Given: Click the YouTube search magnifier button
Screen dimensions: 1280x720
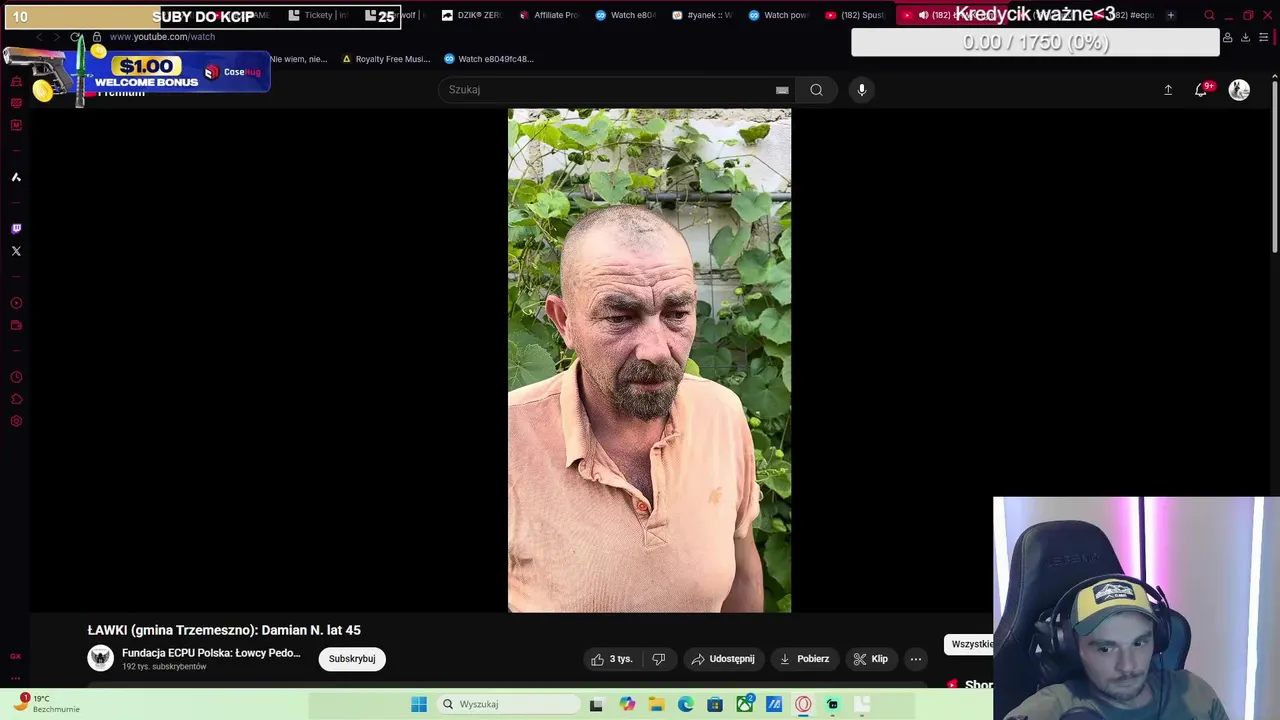Looking at the screenshot, I should (816, 90).
